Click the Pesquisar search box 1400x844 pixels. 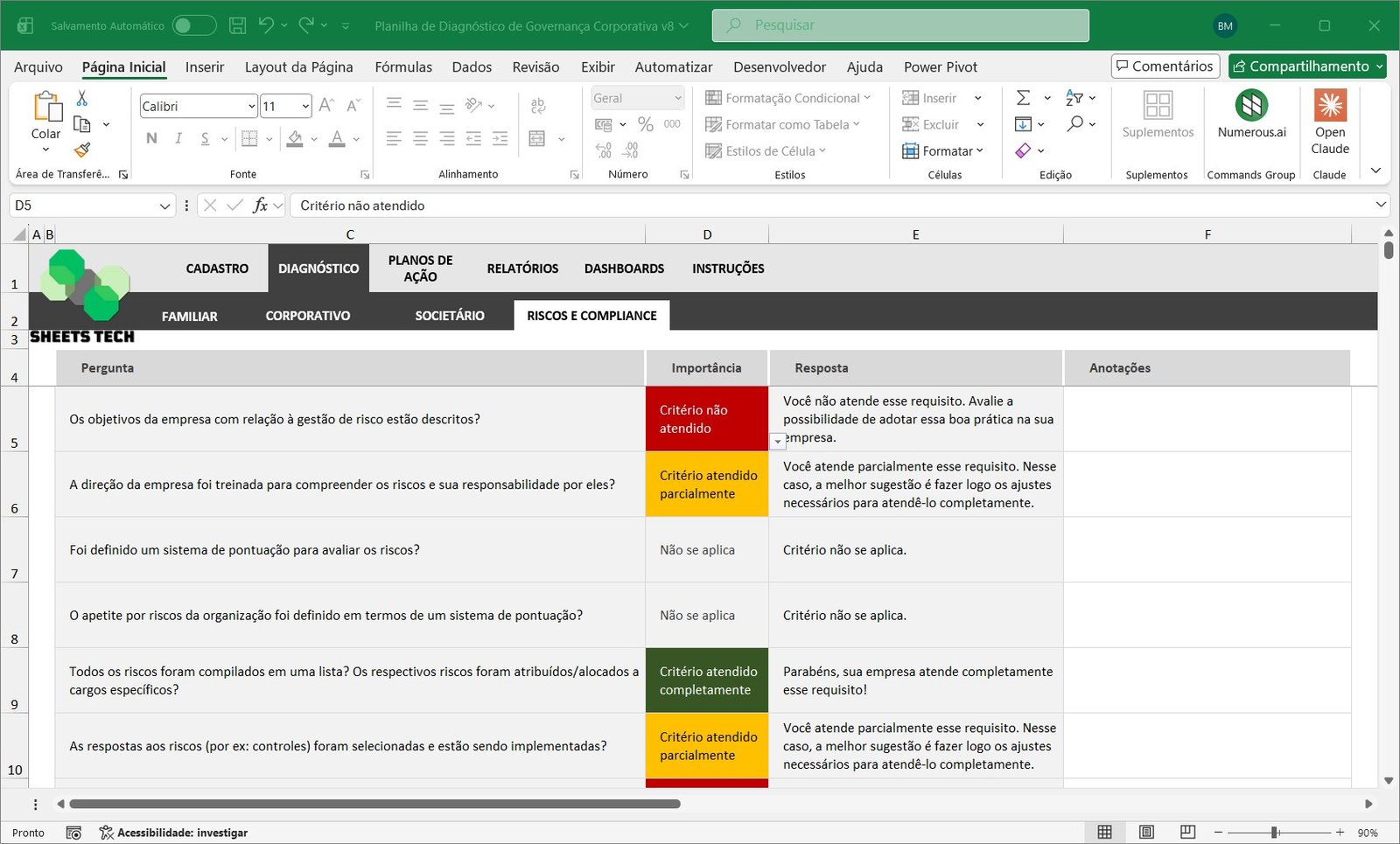point(900,25)
